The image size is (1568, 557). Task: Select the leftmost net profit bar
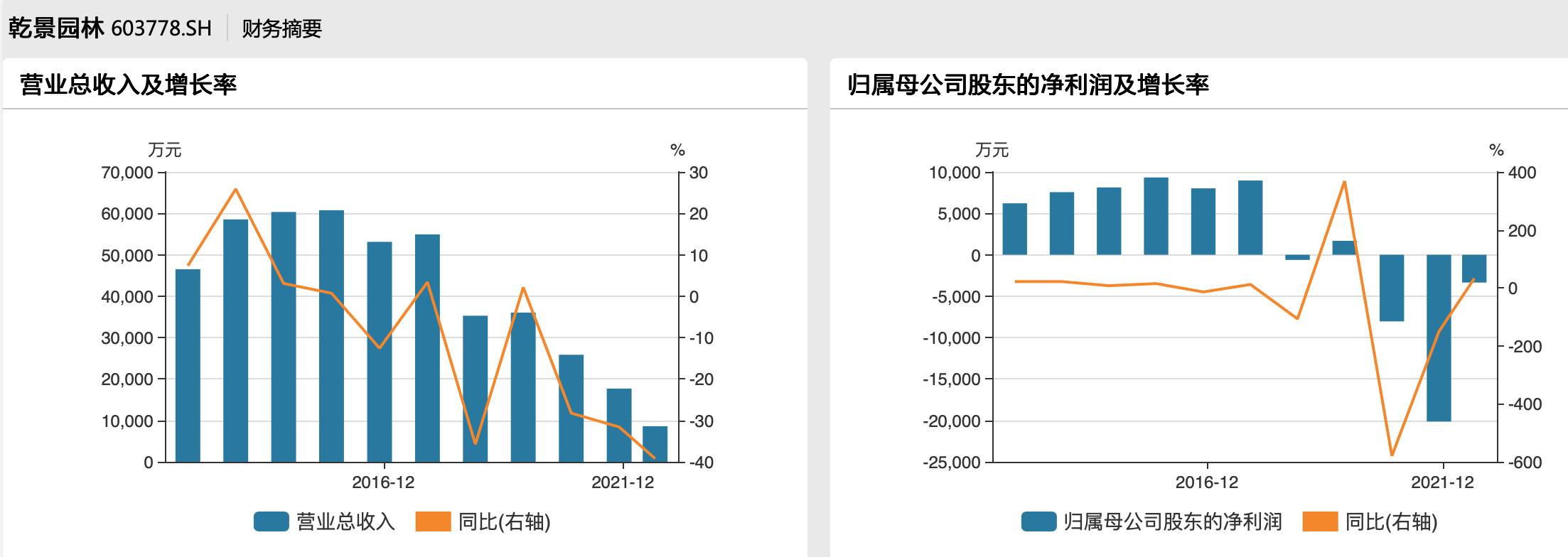pyautogui.click(x=1014, y=229)
